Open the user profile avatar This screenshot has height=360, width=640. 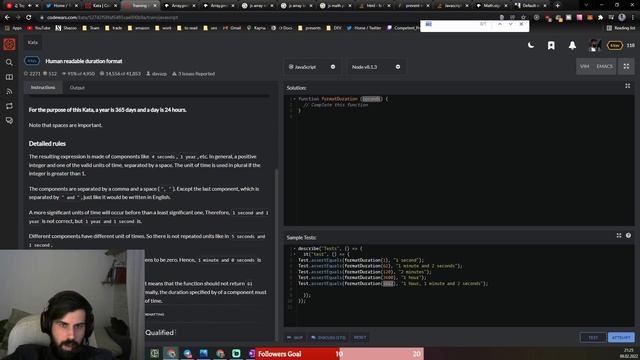click(x=595, y=45)
